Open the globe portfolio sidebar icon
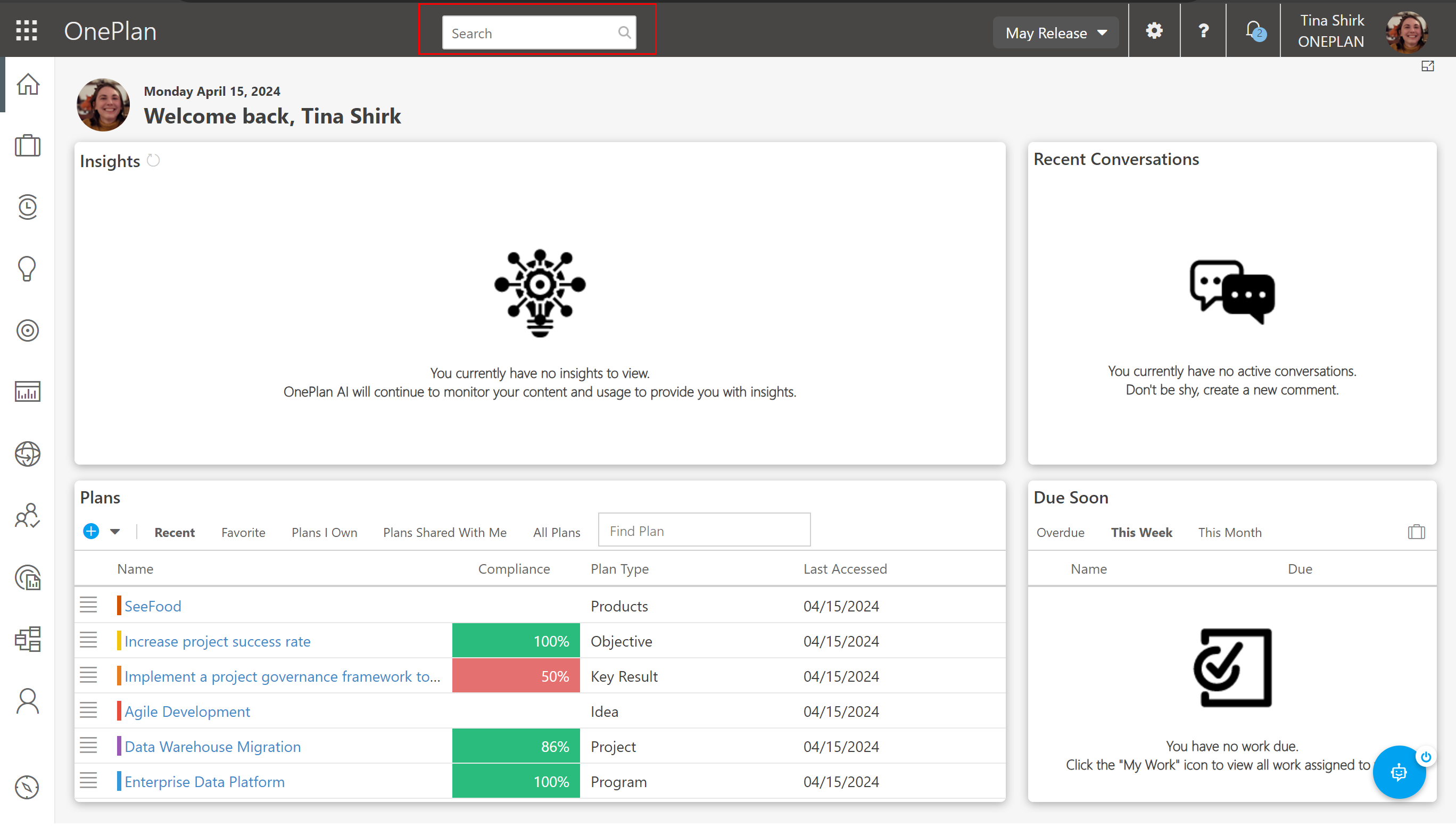This screenshot has width=1456, height=827. tap(27, 454)
